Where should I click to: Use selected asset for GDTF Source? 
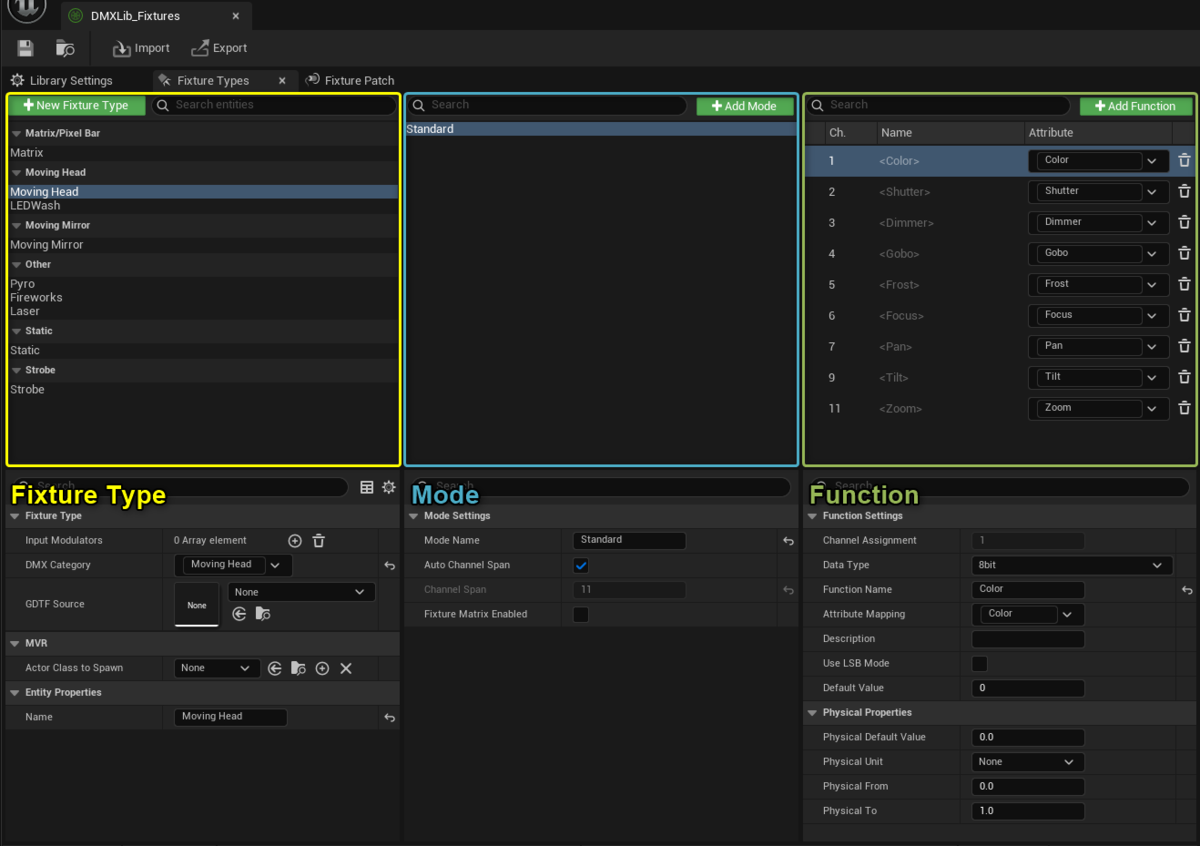[x=239, y=614]
